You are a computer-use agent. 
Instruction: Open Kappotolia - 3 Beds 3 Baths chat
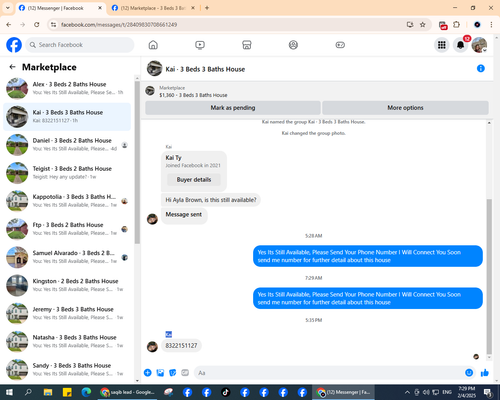(x=67, y=201)
